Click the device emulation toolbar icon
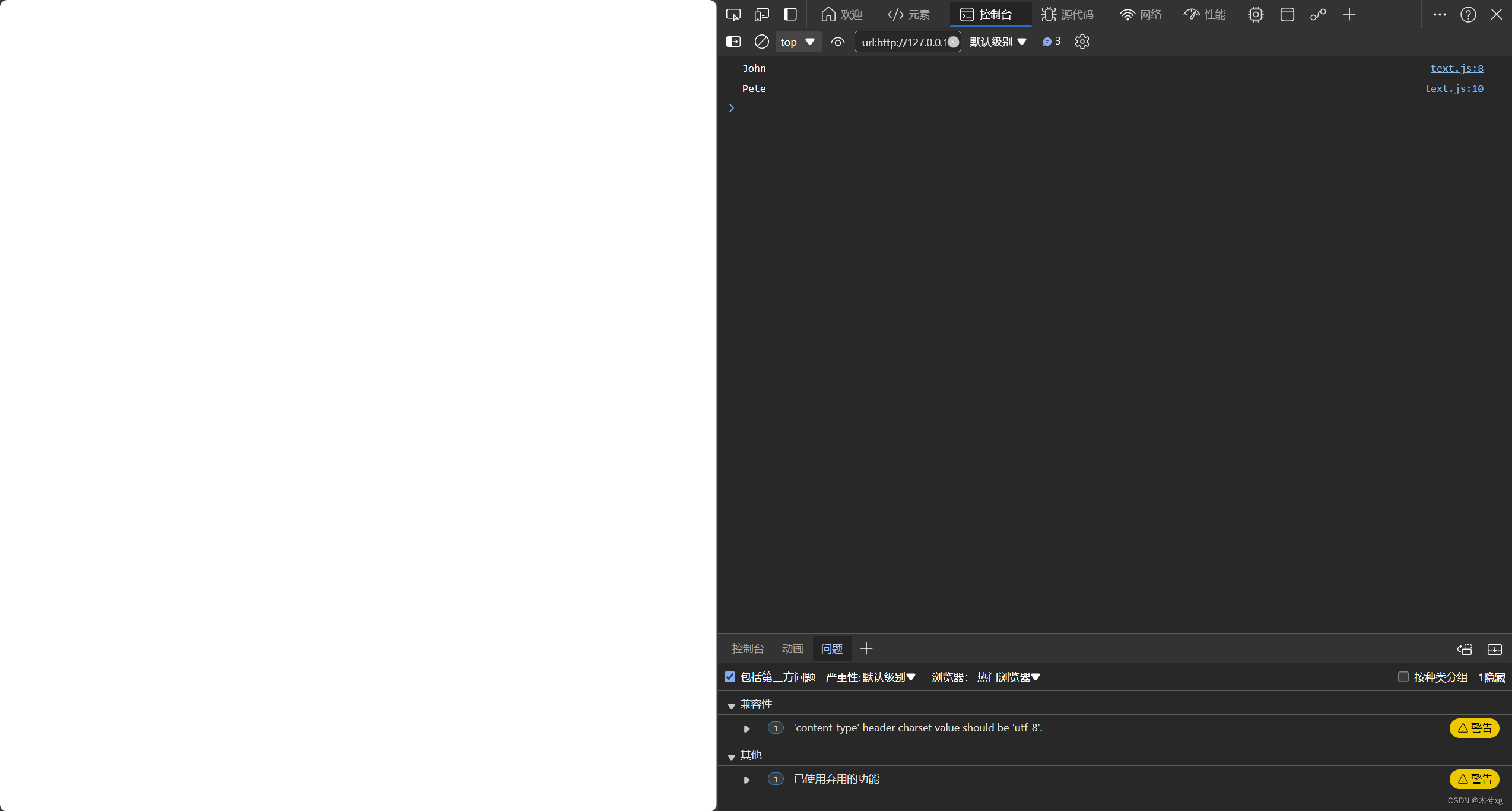Screen dimensions: 1512x811 pos(761,14)
